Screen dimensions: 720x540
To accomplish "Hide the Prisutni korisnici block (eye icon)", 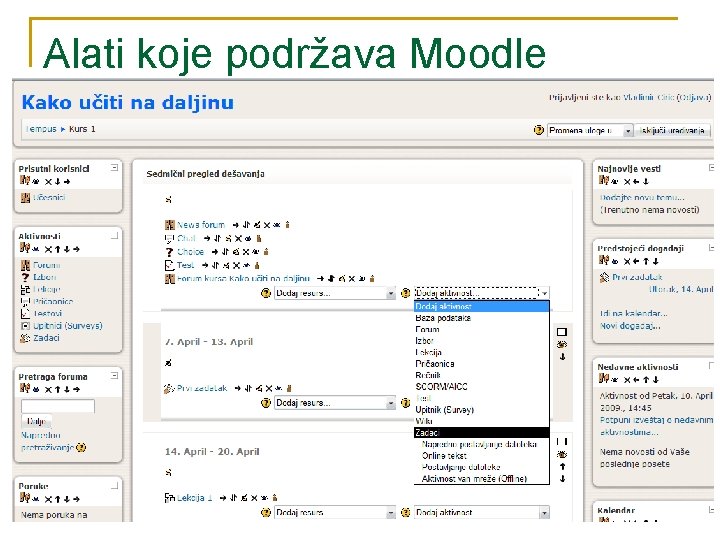I will (36, 182).
